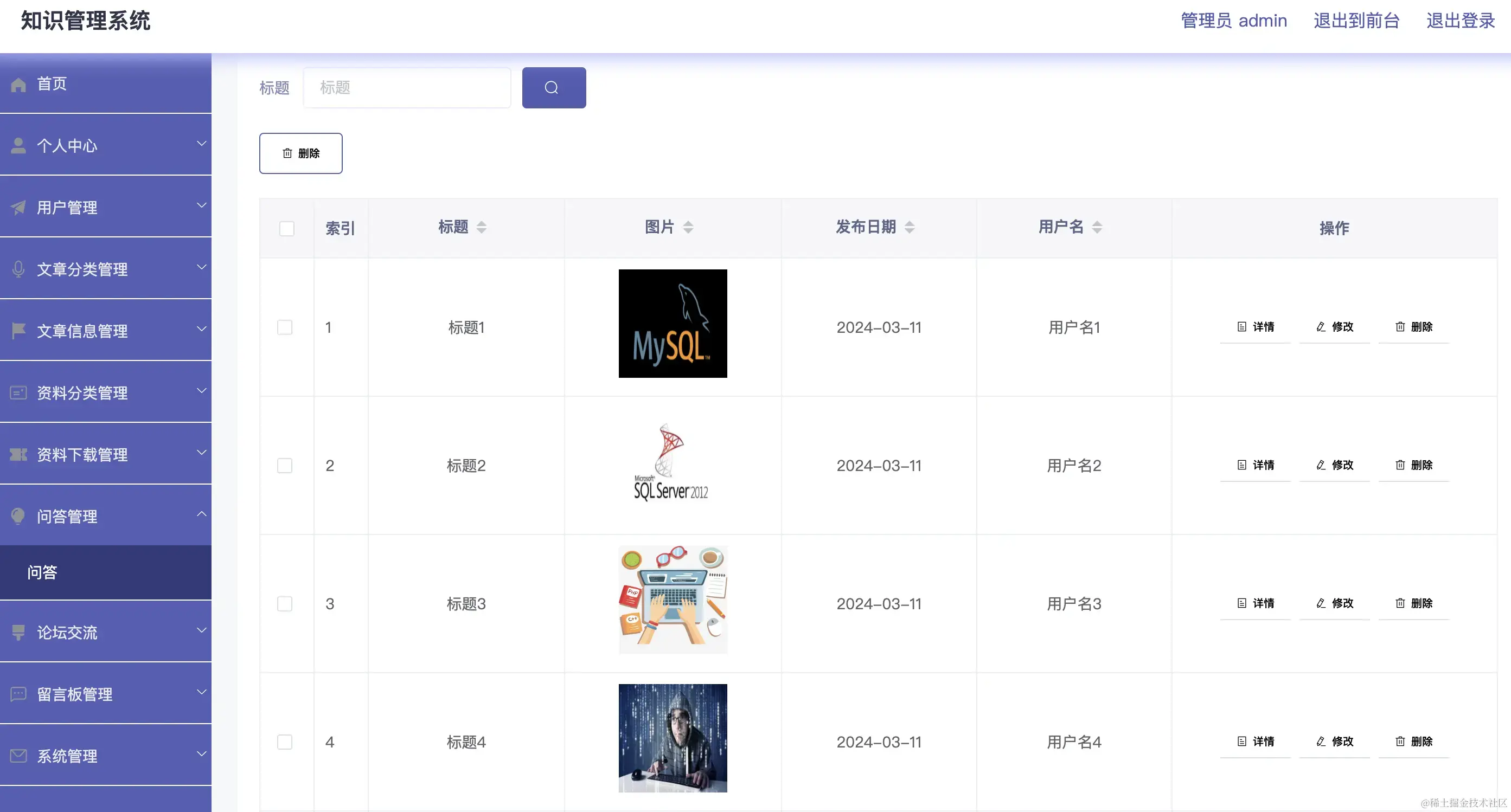Viewport: 1511px width, 812px height.
Task: Click the sort arrows next to 用户名 header
Action: pyautogui.click(x=1096, y=228)
